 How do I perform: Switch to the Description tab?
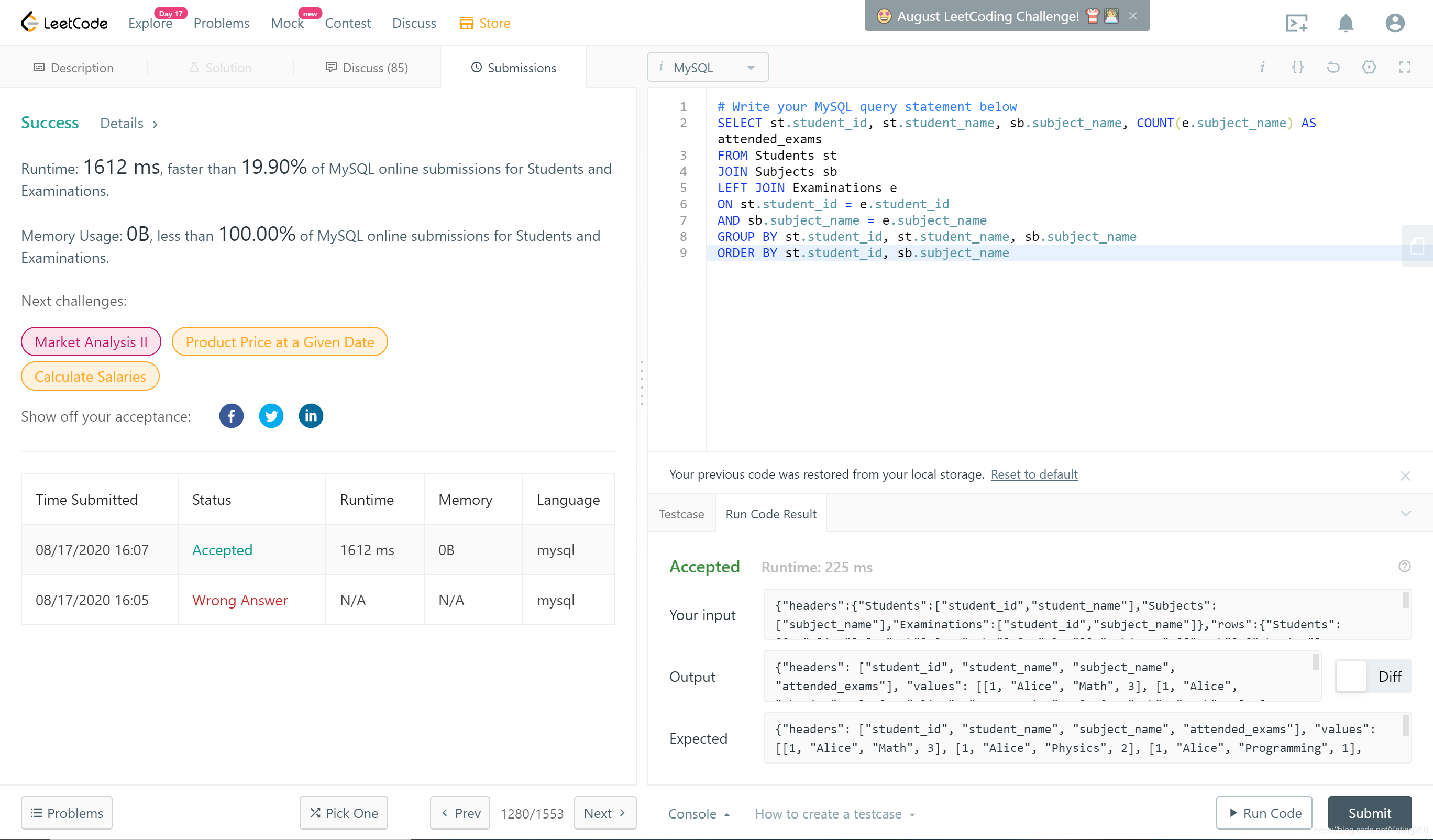pos(74,68)
